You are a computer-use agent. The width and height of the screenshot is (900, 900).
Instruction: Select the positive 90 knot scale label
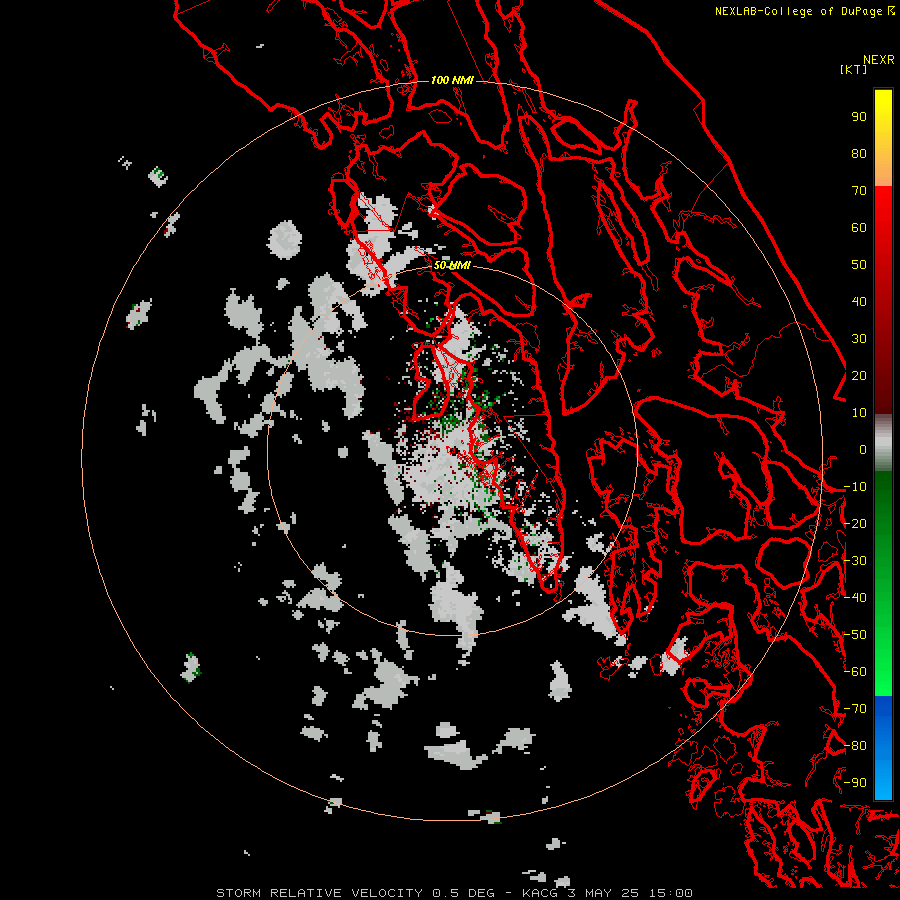click(859, 117)
